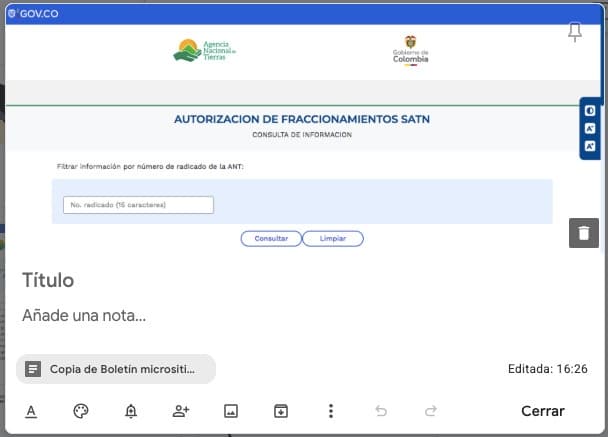Open text formatting options
The image size is (608, 437).
[31, 411]
